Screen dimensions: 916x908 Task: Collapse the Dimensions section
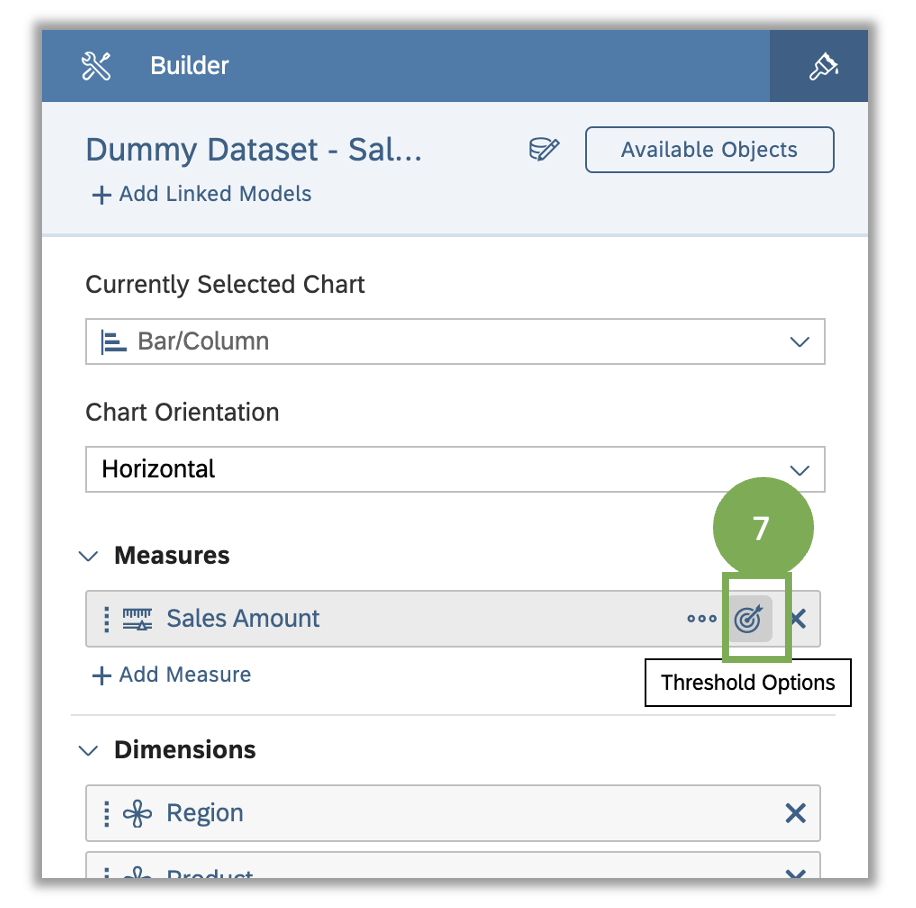coord(88,750)
